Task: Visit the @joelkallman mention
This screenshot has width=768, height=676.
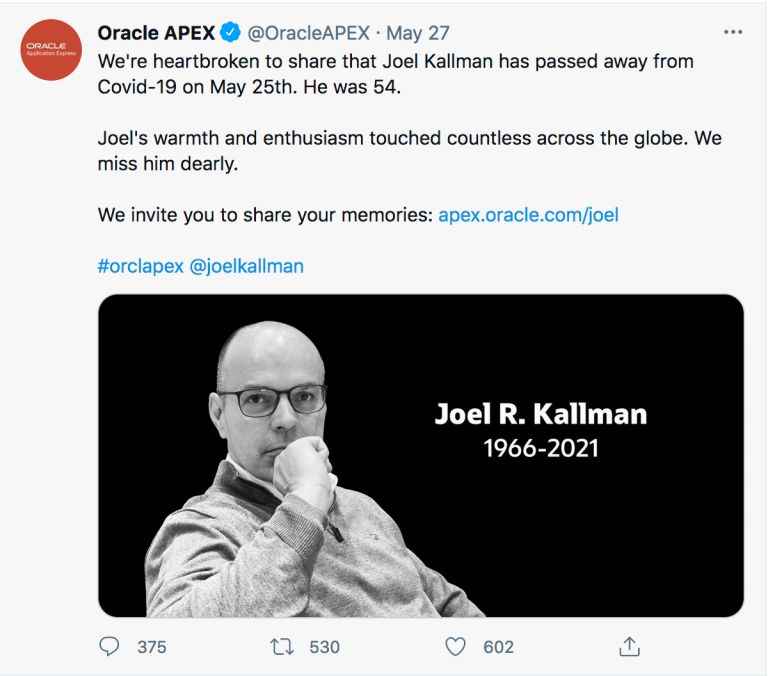Action: 246,266
